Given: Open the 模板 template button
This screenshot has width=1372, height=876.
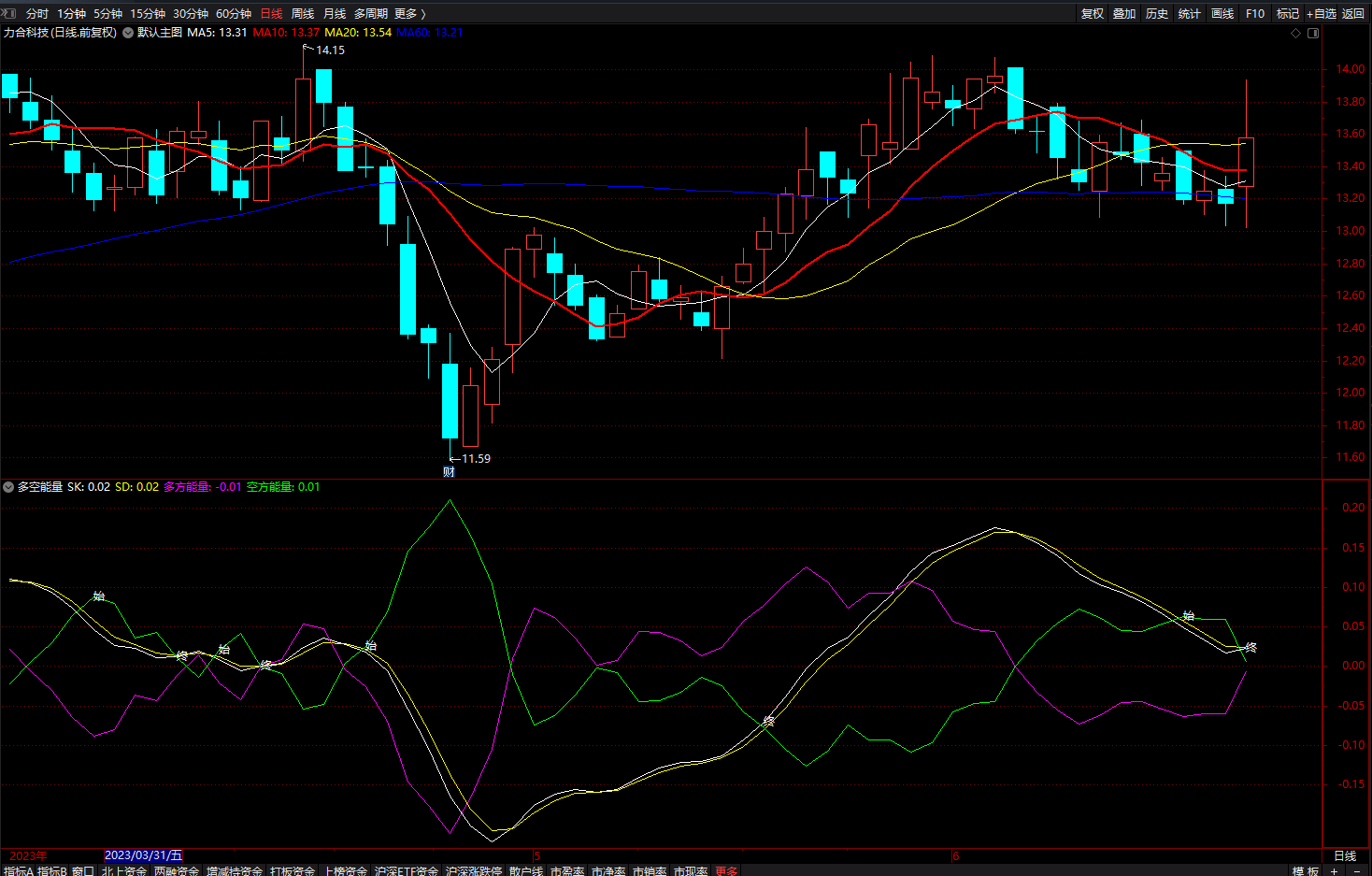Looking at the screenshot, I should point(1306,870).
